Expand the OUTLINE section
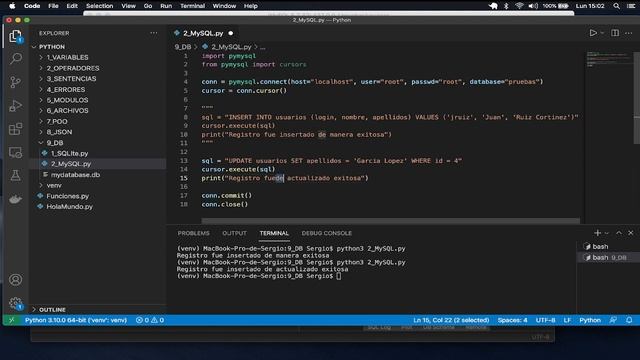This screenshot has height=360, width=640. [x=52, y=309]
